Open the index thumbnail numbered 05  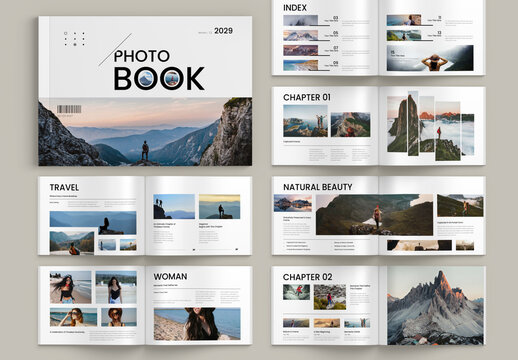[300, 35]
